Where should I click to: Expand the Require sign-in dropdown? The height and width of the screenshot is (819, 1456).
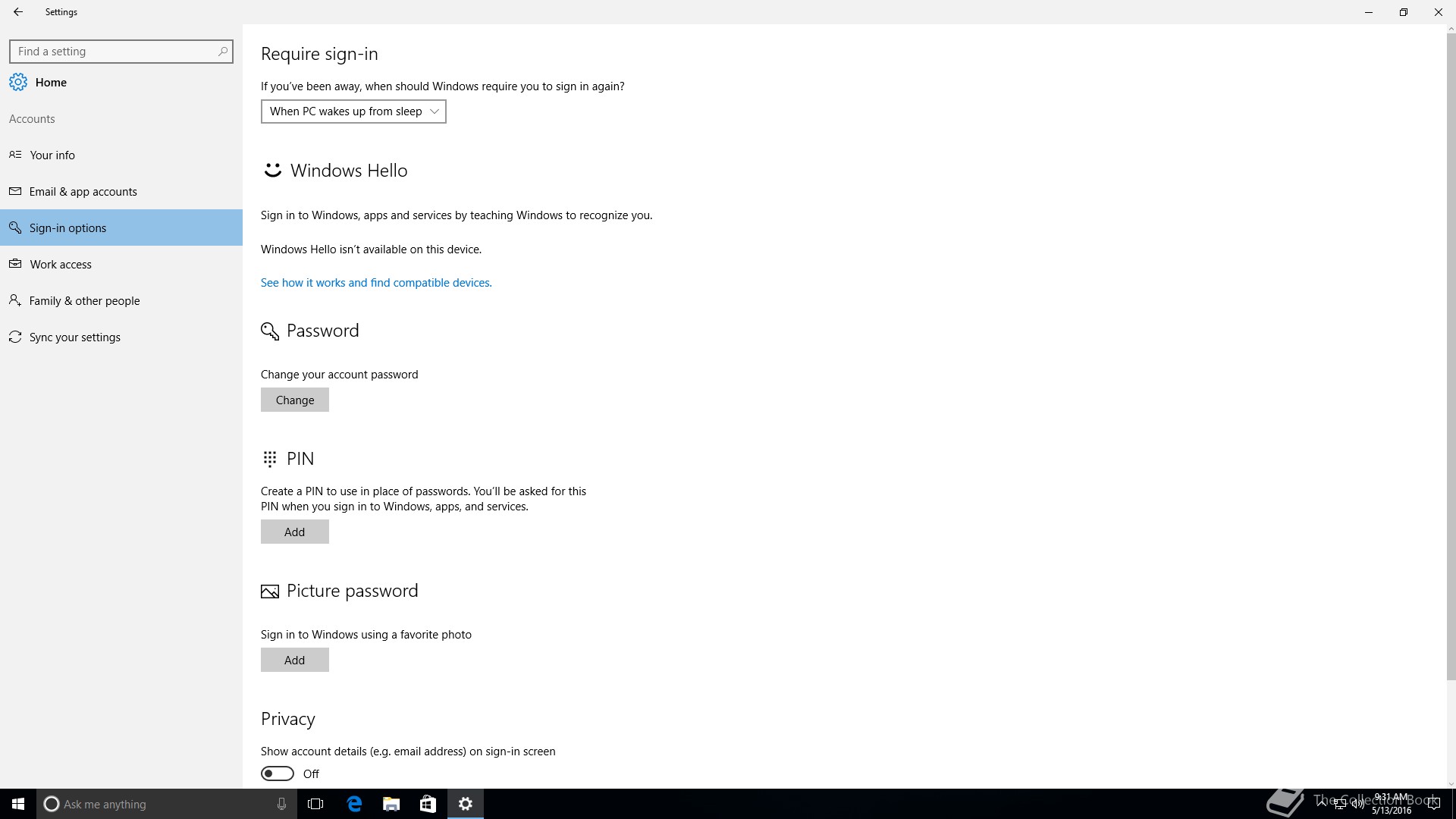click(x=353, y=111)
